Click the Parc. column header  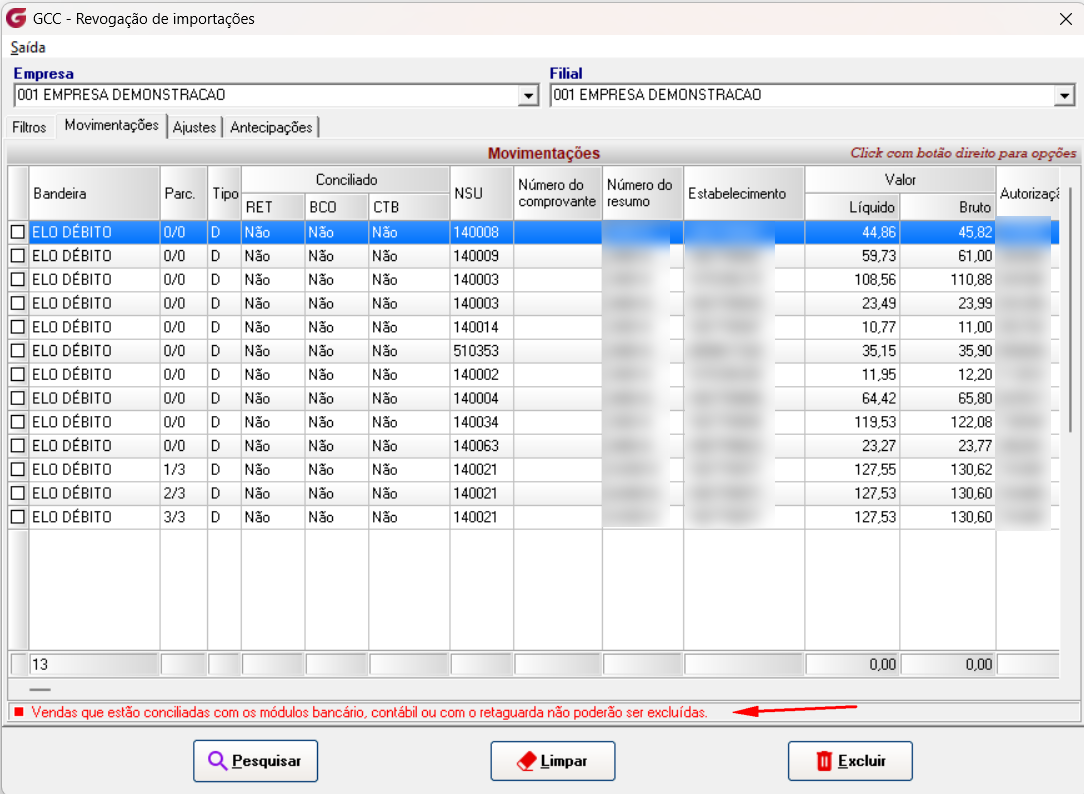(183, 193)
